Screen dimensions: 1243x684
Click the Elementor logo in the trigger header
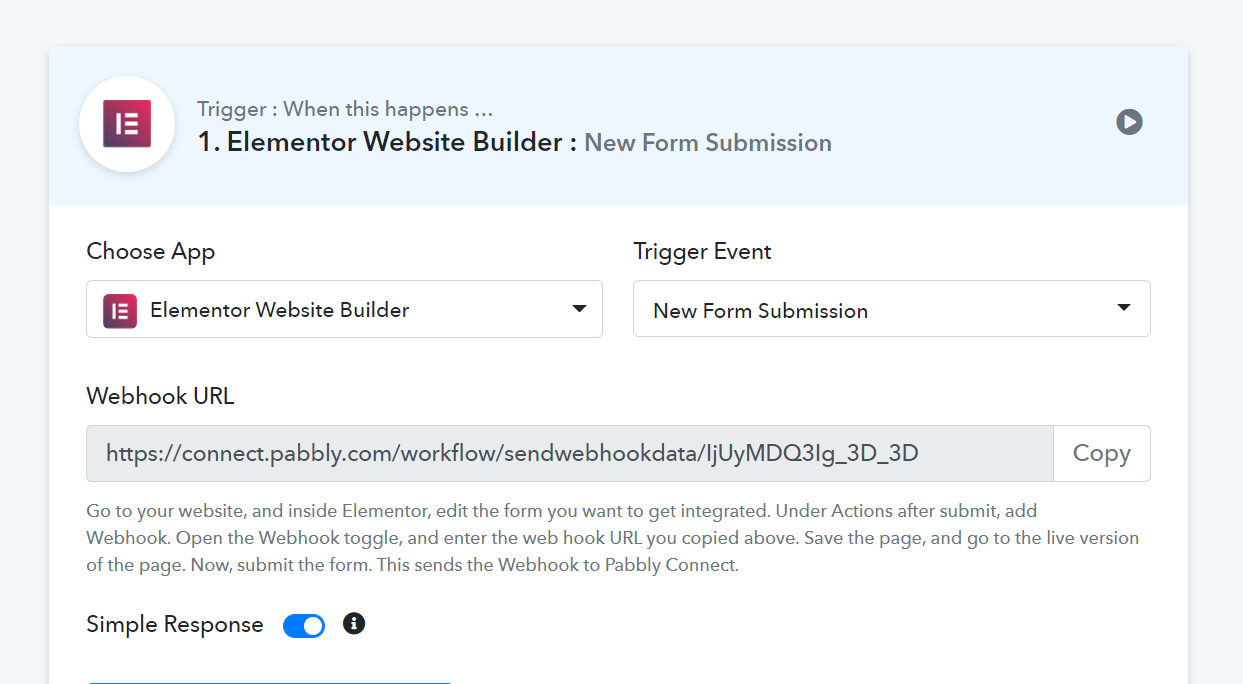(127, 124)
